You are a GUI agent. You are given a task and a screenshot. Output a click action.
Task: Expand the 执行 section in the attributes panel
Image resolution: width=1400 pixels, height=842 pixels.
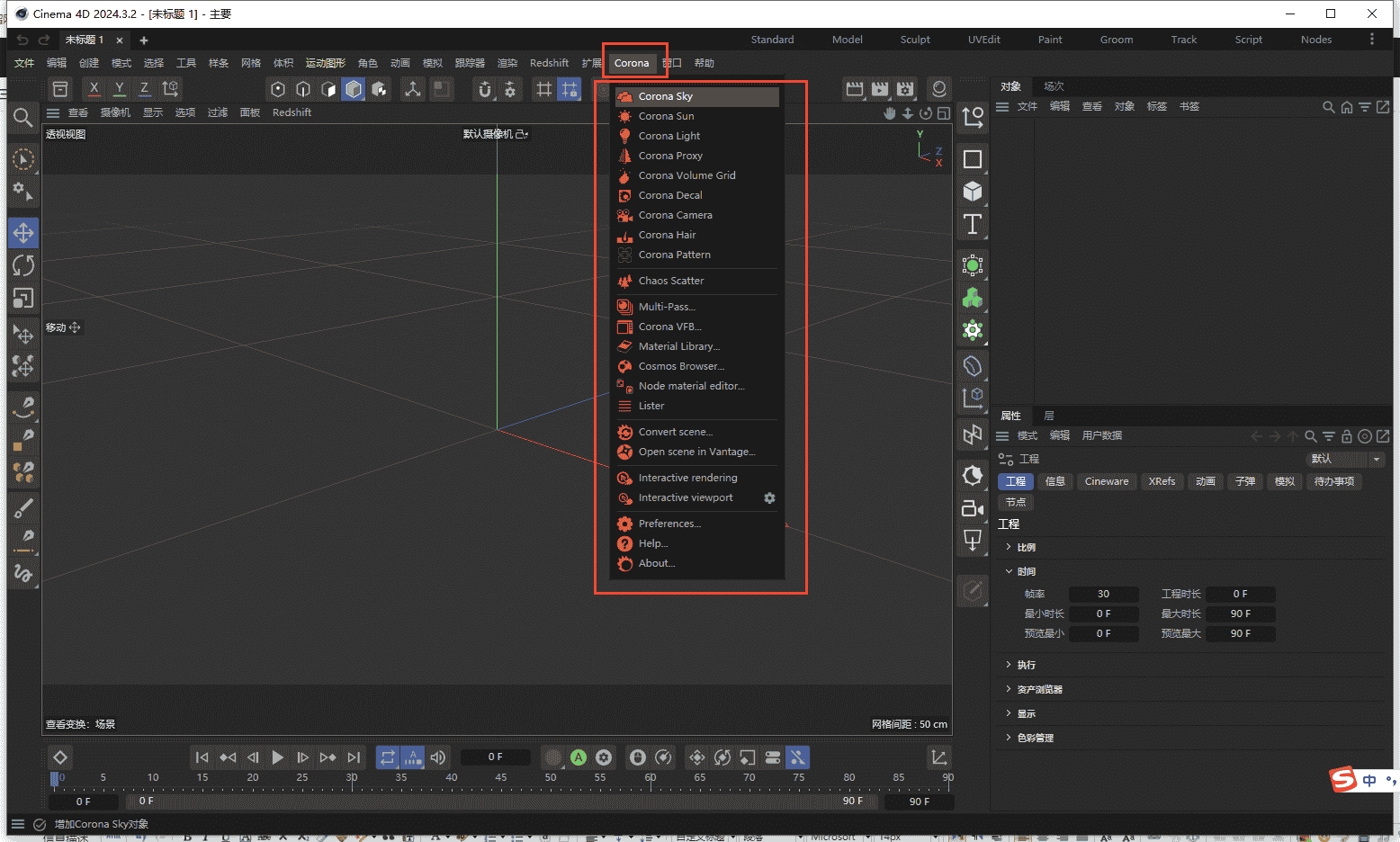[x=1027, y=664]
